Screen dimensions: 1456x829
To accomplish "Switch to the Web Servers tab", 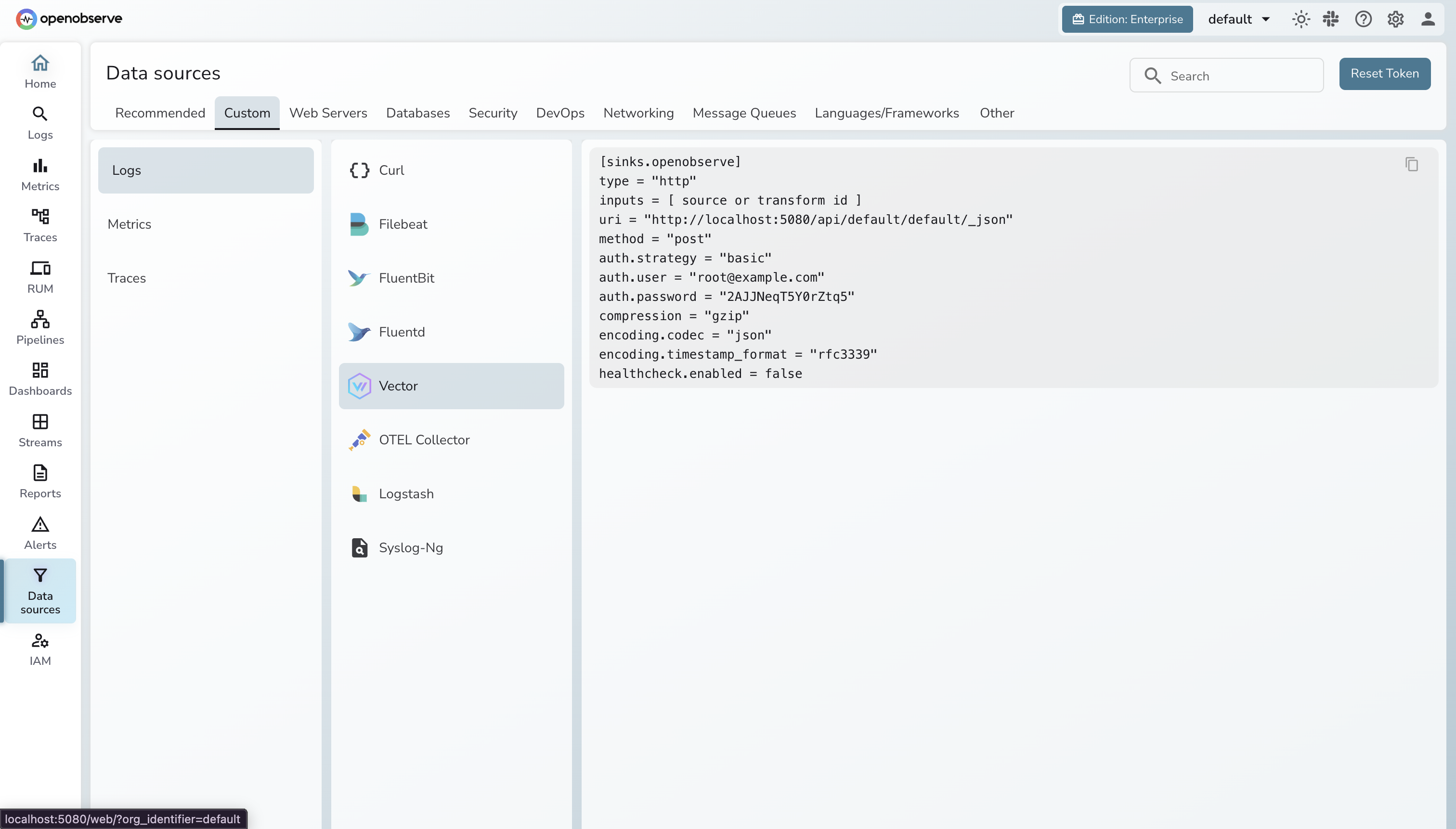I will (328, 113).
